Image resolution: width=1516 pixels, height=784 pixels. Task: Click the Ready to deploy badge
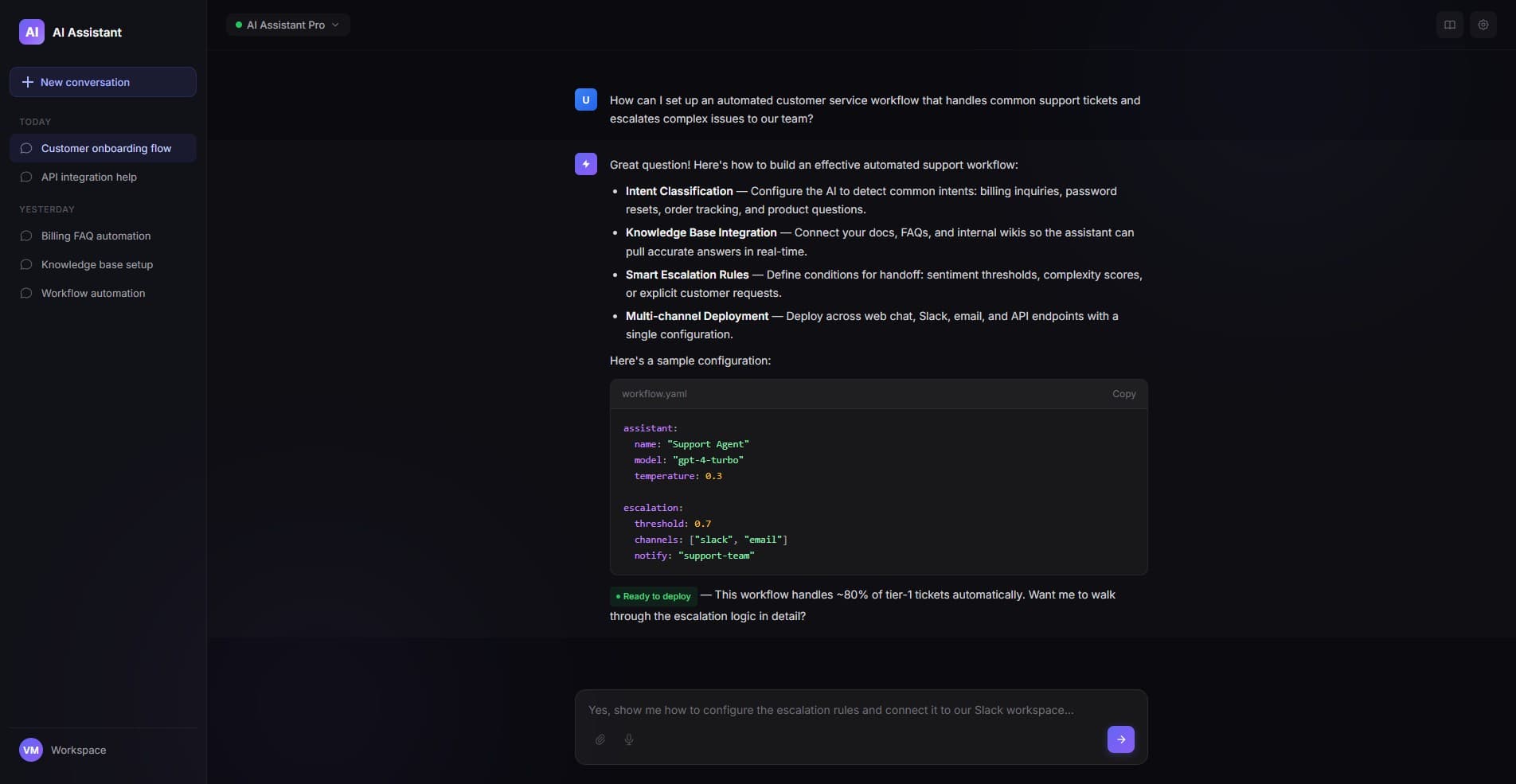(x=654, y=596)
